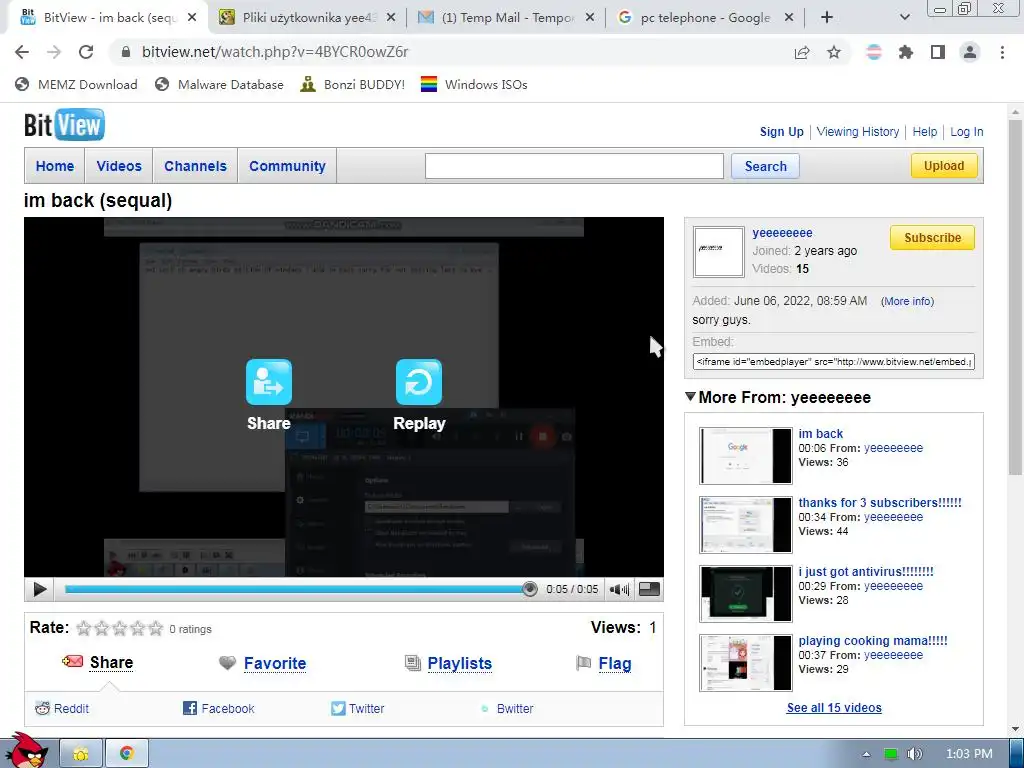Viewport: 1024px width, 768px height.
Task: Open a new tab with the plus button
Action: click(x=827, y=18)
